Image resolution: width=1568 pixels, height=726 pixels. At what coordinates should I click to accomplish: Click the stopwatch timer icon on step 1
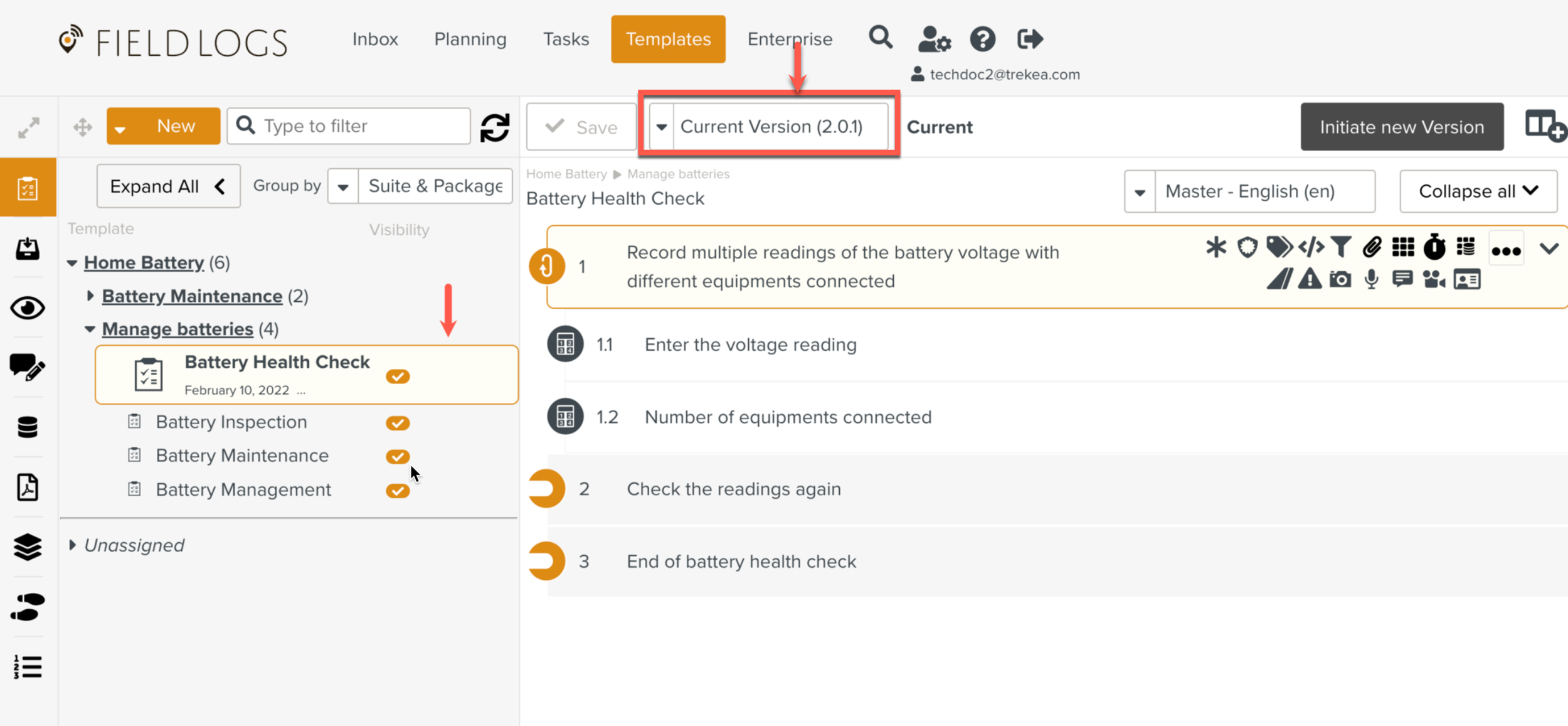pos(1434,247)
